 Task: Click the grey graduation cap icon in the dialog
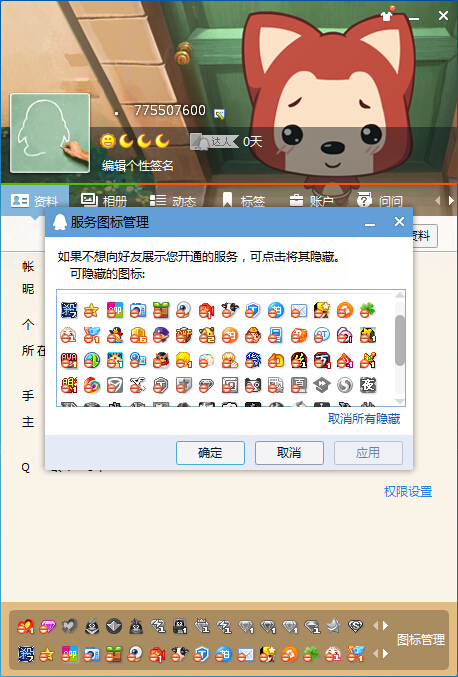click(322, 385)
